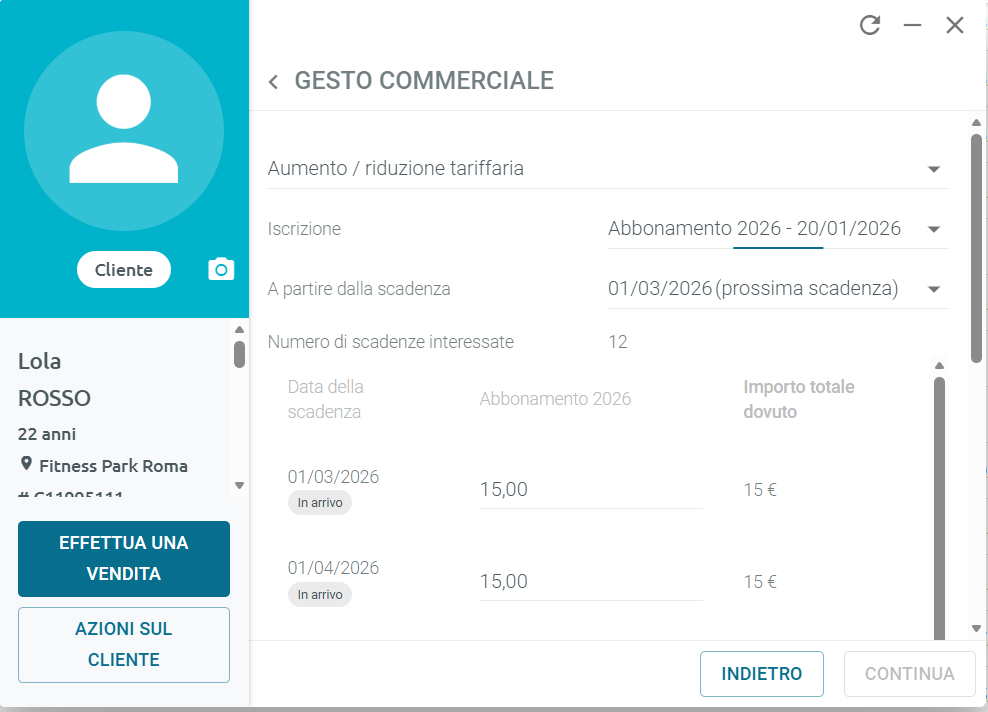Go back using the arrow beside GESTO COMMERCIALE

point(273,81)
